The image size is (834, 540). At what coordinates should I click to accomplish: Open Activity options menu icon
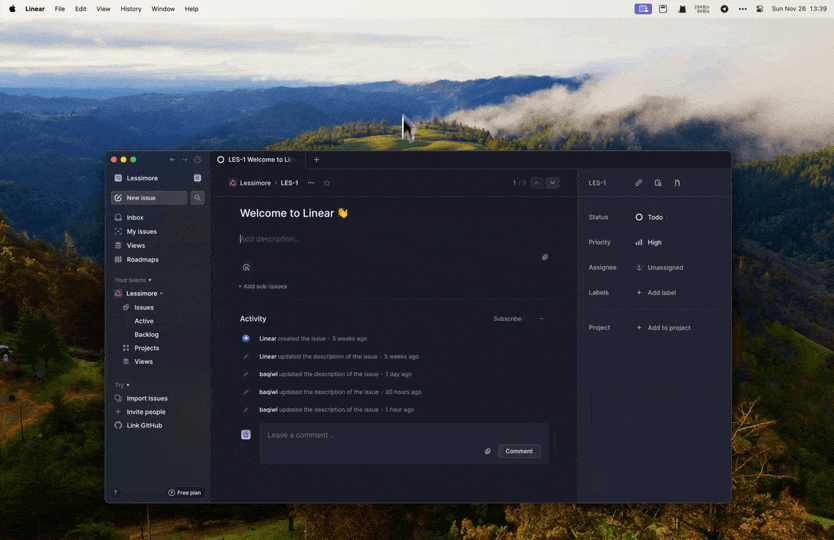click(x=541, y=319)
